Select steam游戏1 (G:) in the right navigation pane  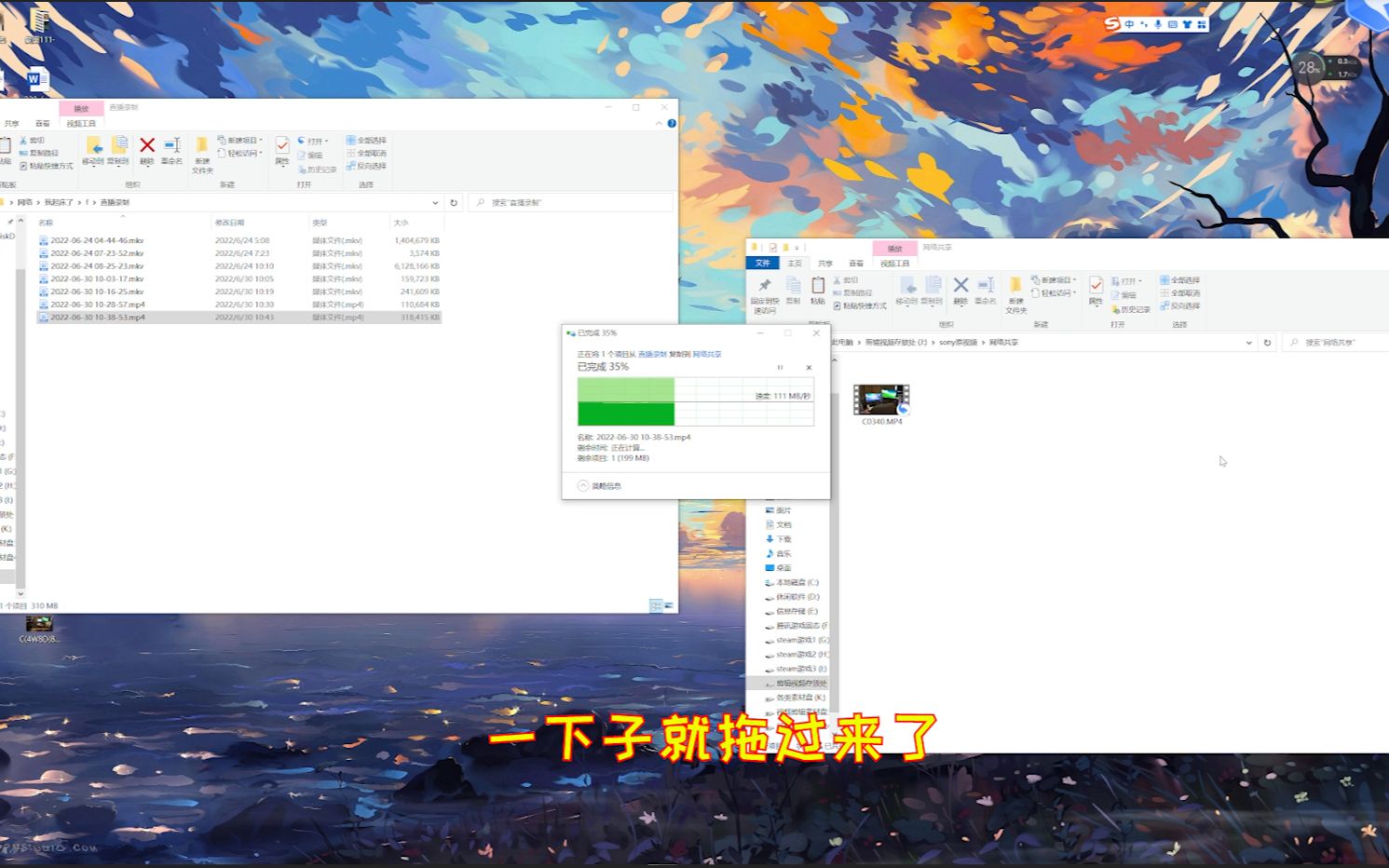[797, 640]
